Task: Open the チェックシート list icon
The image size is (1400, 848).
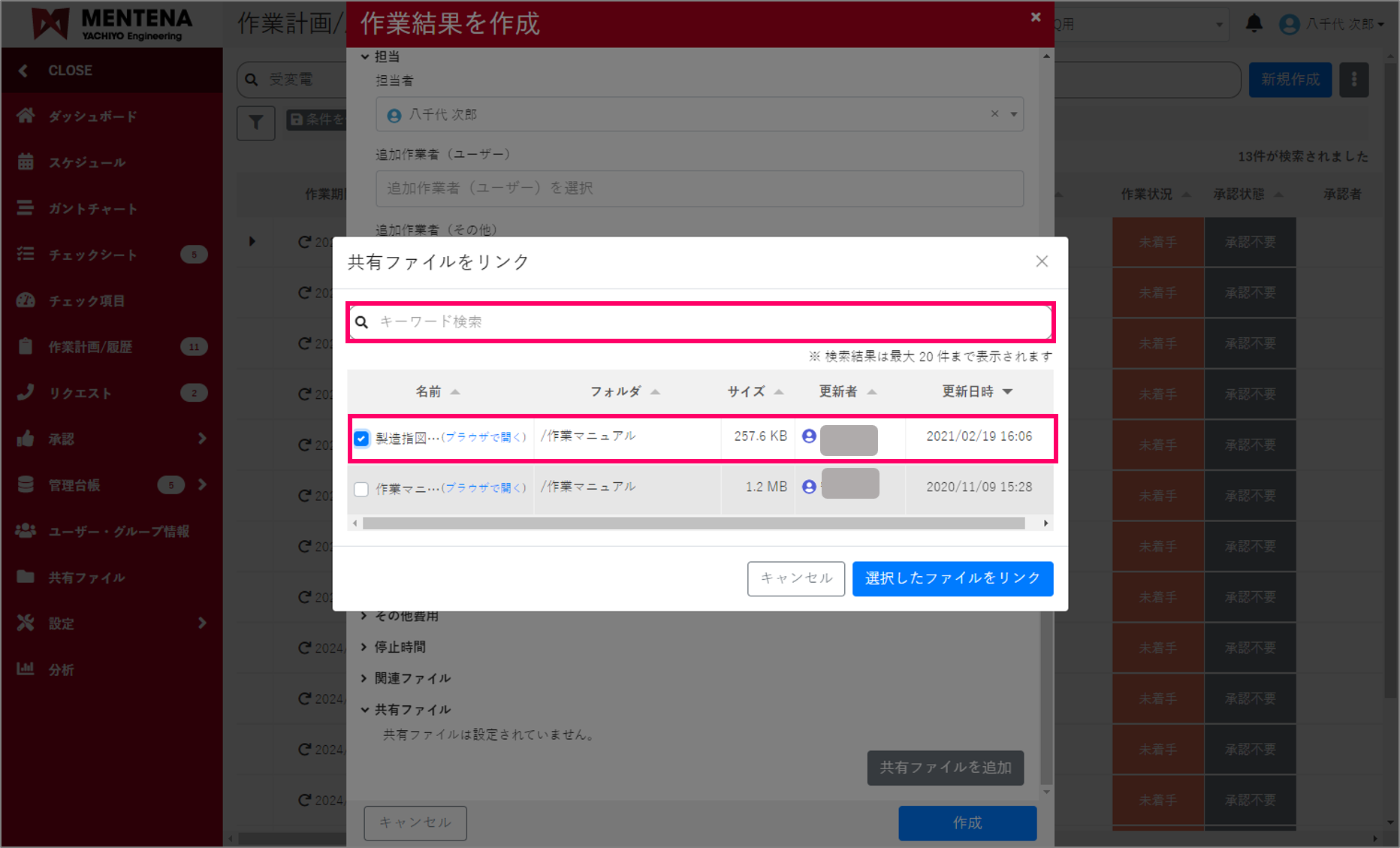Action: pos(26,255)
